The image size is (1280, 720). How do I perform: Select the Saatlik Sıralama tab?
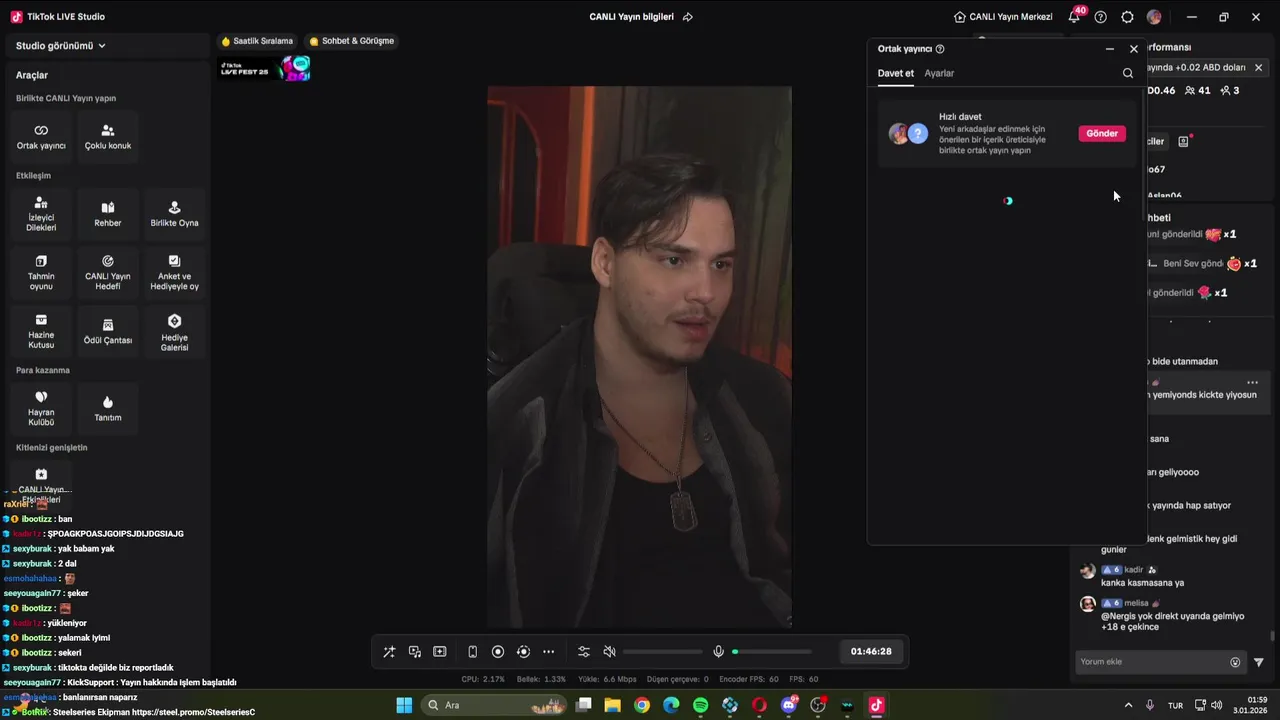pyautogui.click(x=257, y=41)
